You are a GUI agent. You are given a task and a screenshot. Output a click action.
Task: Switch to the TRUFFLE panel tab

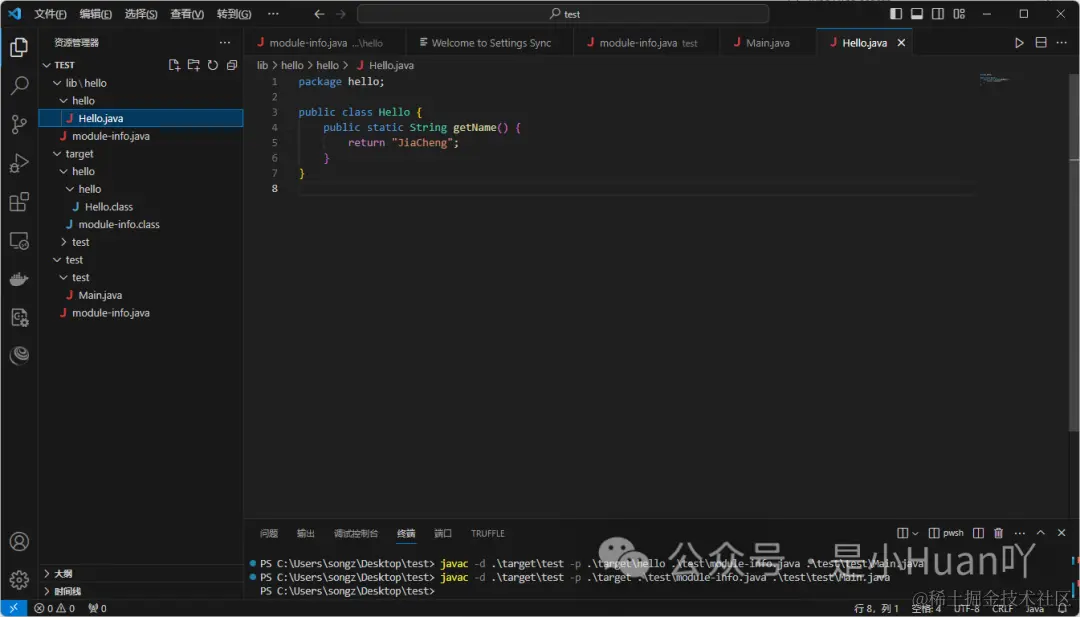(x=488, y=533)
